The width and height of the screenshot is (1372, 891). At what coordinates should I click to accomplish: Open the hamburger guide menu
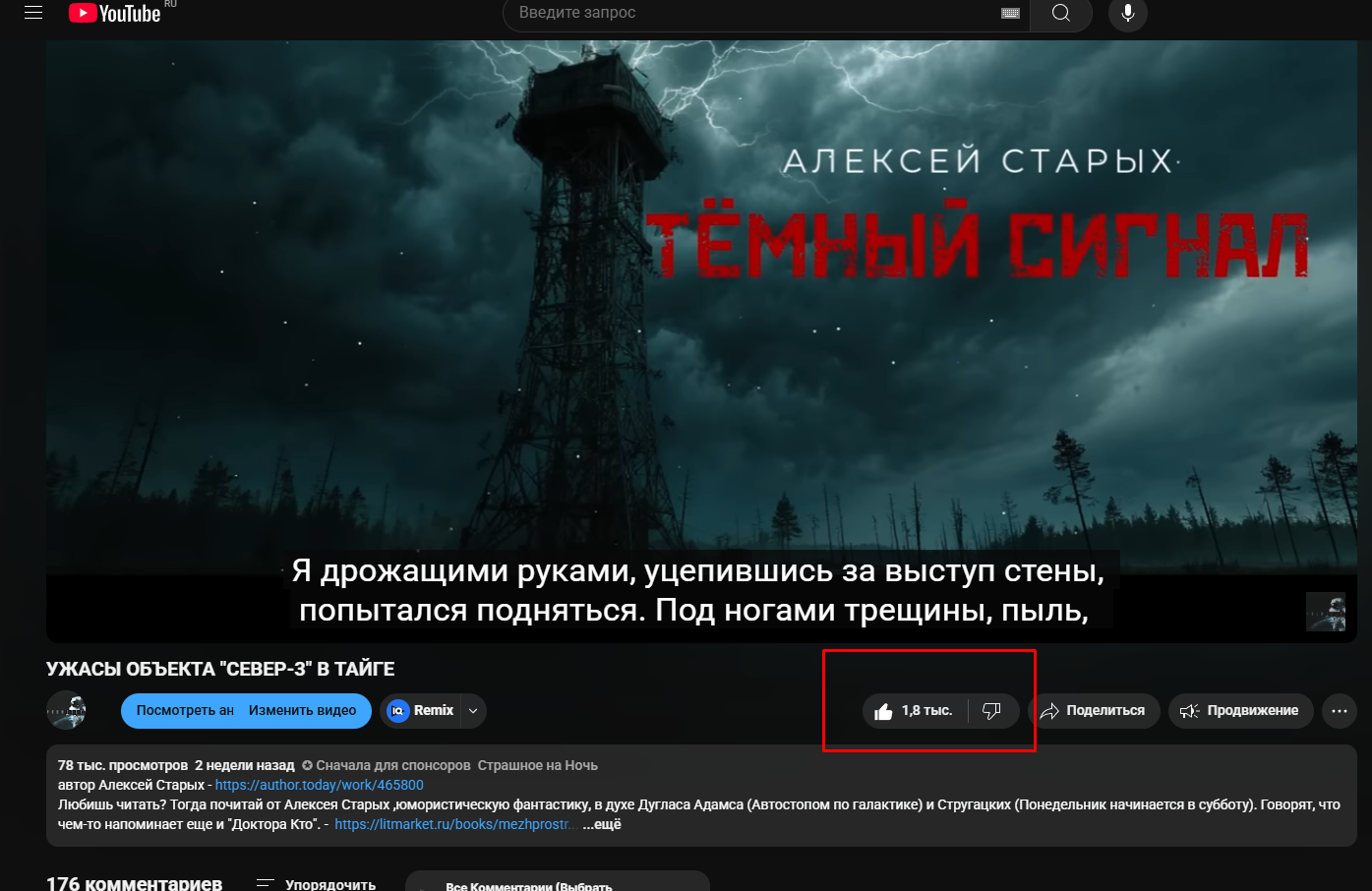tap(33, 13)
